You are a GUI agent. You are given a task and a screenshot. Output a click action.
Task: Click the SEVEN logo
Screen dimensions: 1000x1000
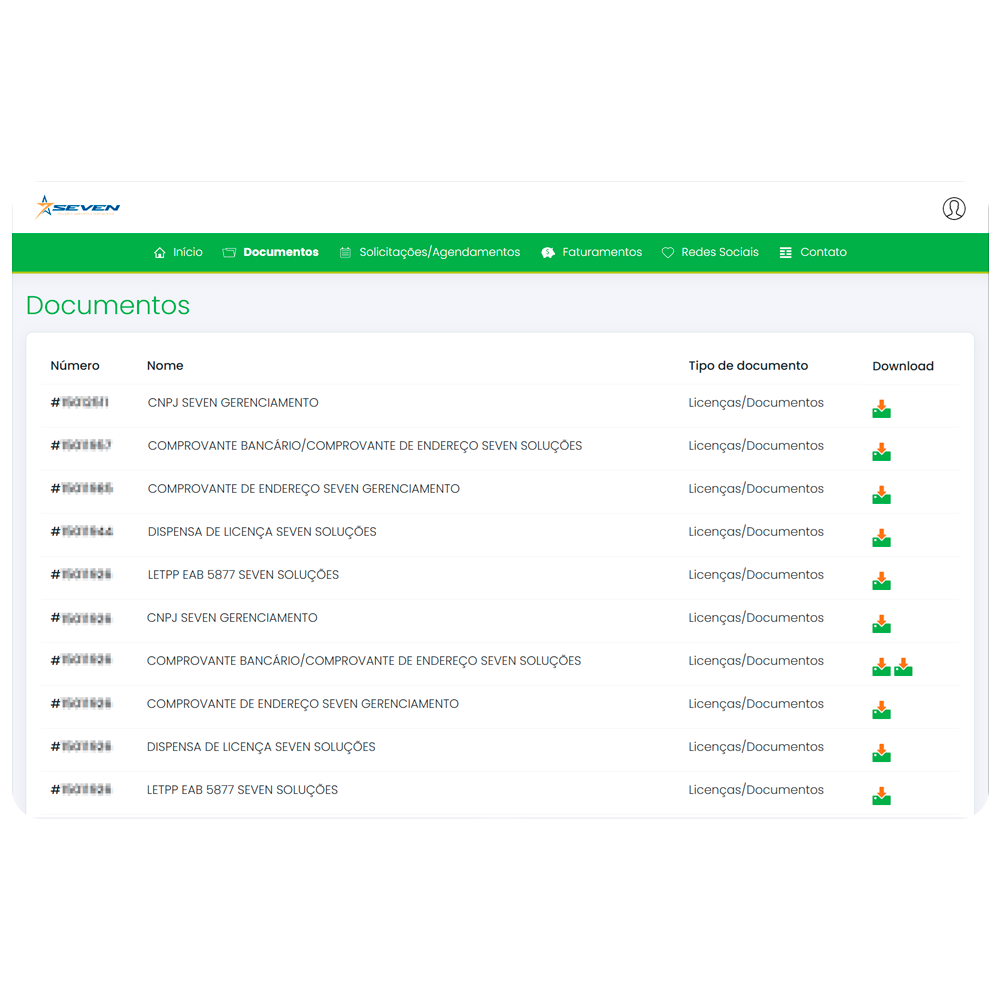click(x=77, y=207)
